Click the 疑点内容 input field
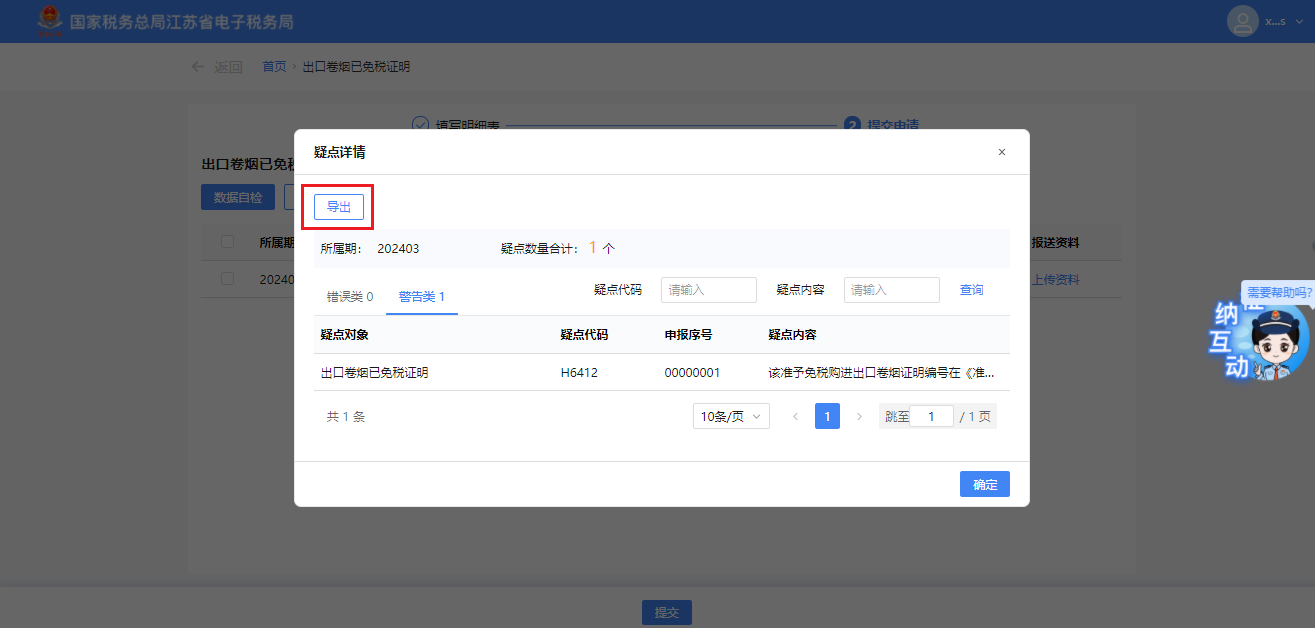 point(891,290)
